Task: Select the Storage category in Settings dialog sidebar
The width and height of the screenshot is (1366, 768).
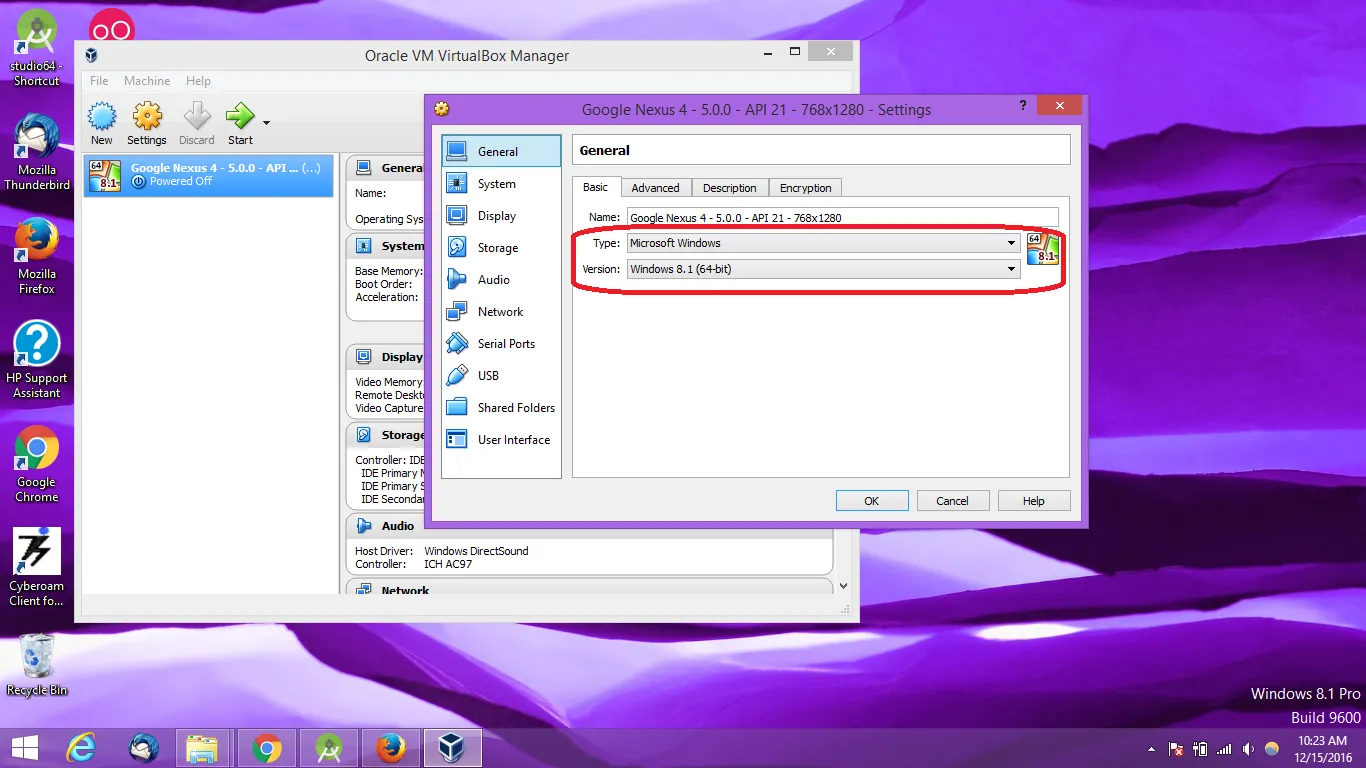Action: click(501, 247)
